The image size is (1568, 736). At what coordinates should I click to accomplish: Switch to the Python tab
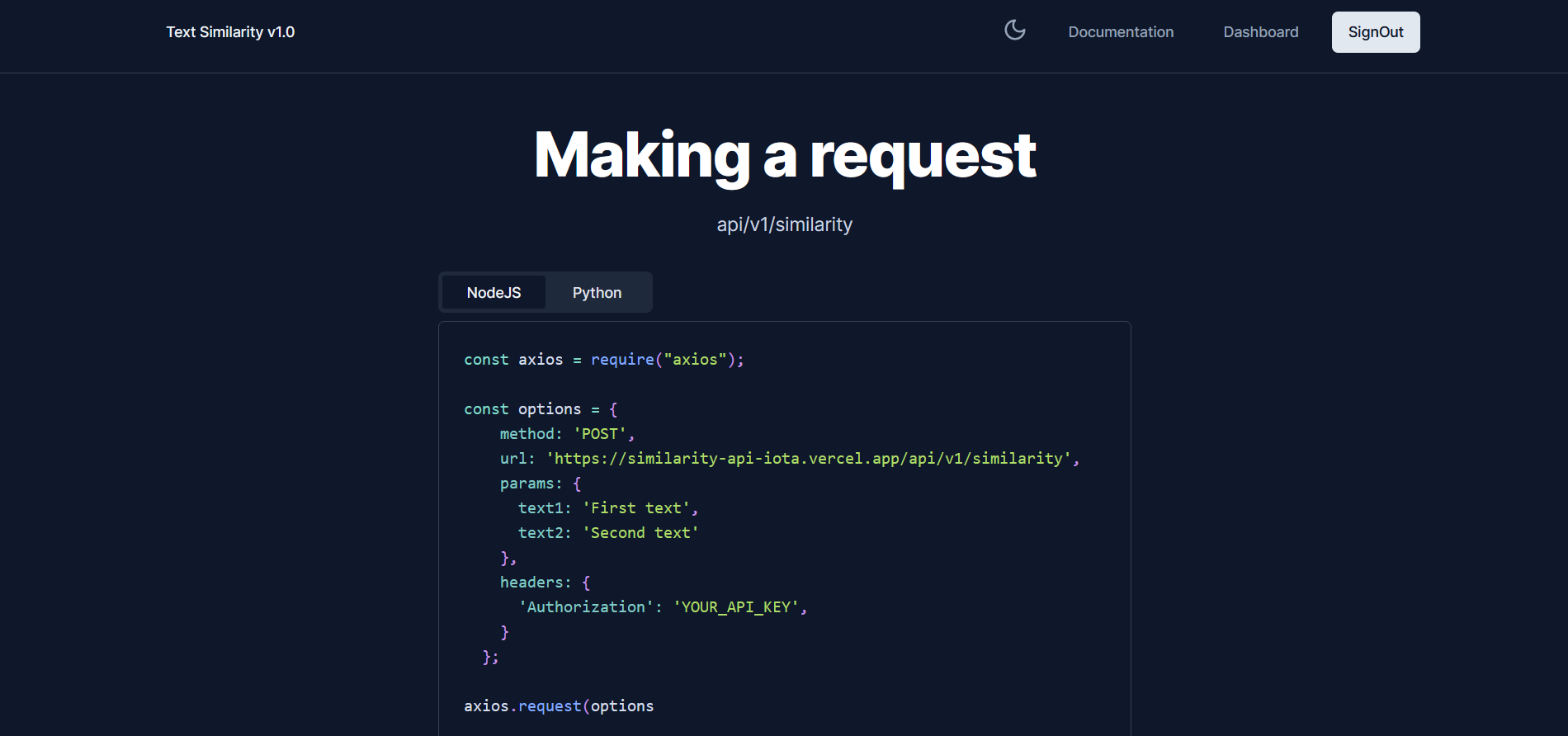[x=597, y=292]
